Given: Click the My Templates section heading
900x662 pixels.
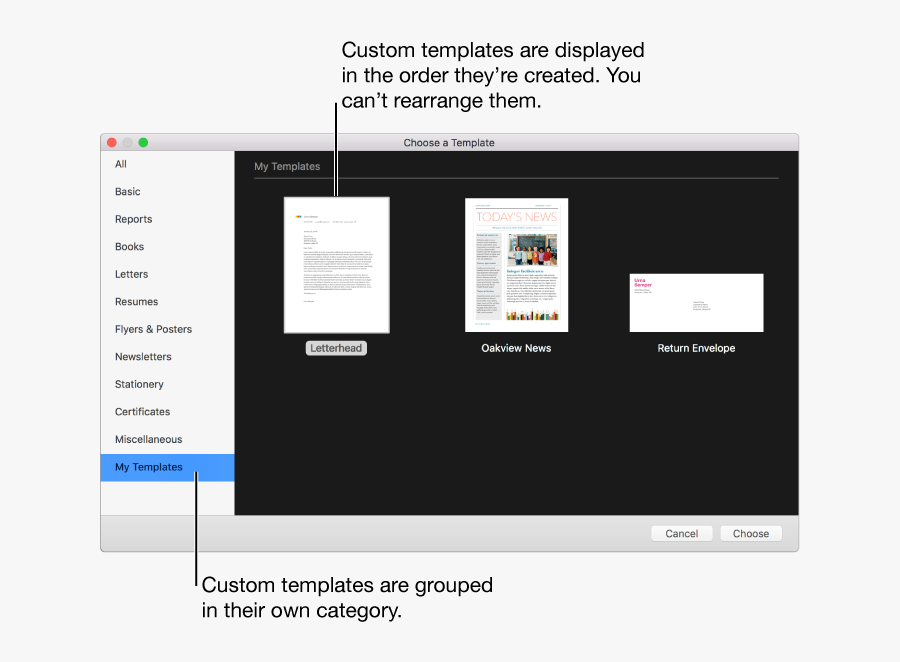Looking at the screenshot, I should click(x=287, y=167).
